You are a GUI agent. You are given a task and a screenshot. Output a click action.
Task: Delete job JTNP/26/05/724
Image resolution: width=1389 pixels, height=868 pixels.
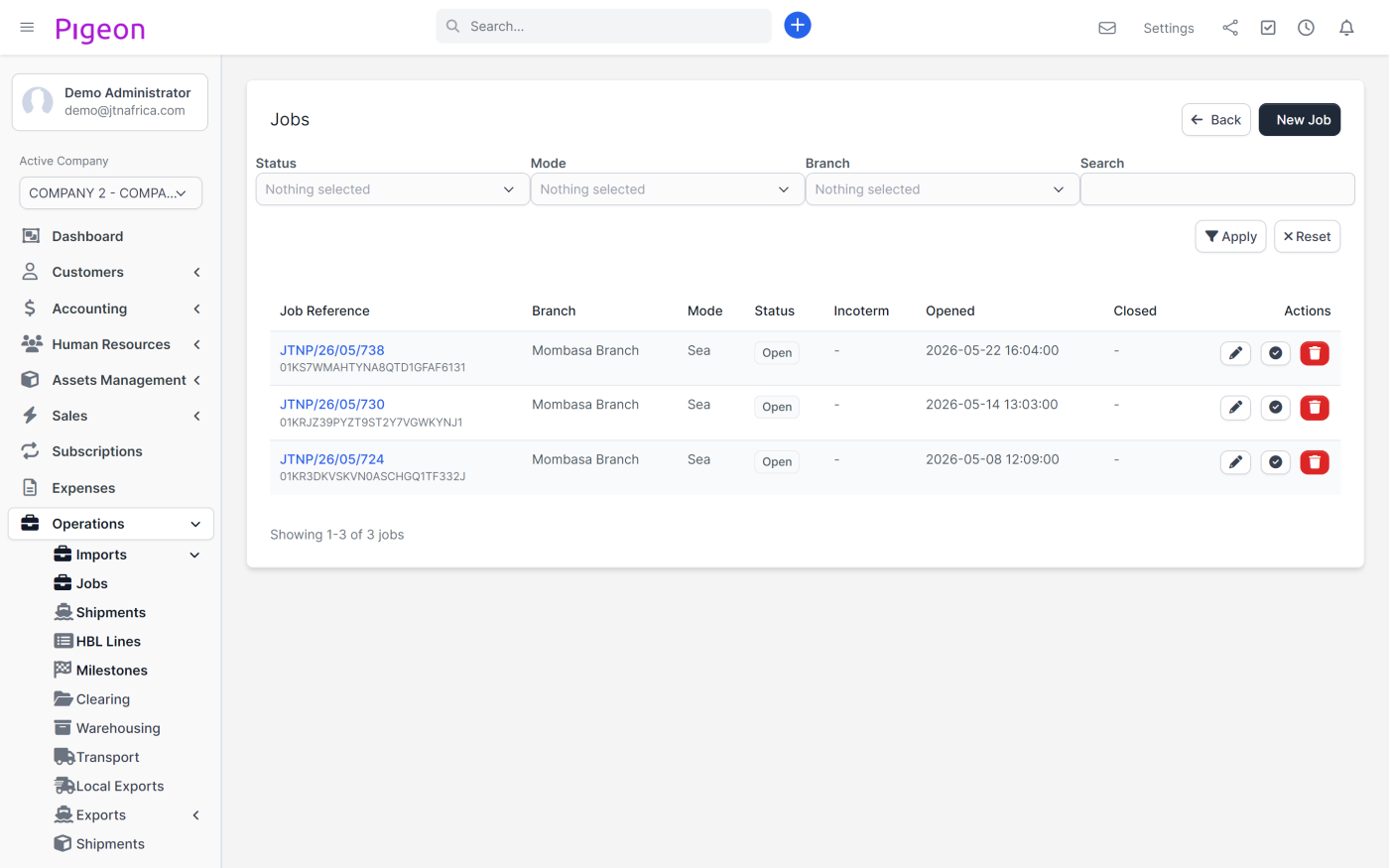(x=1315, y=461)
